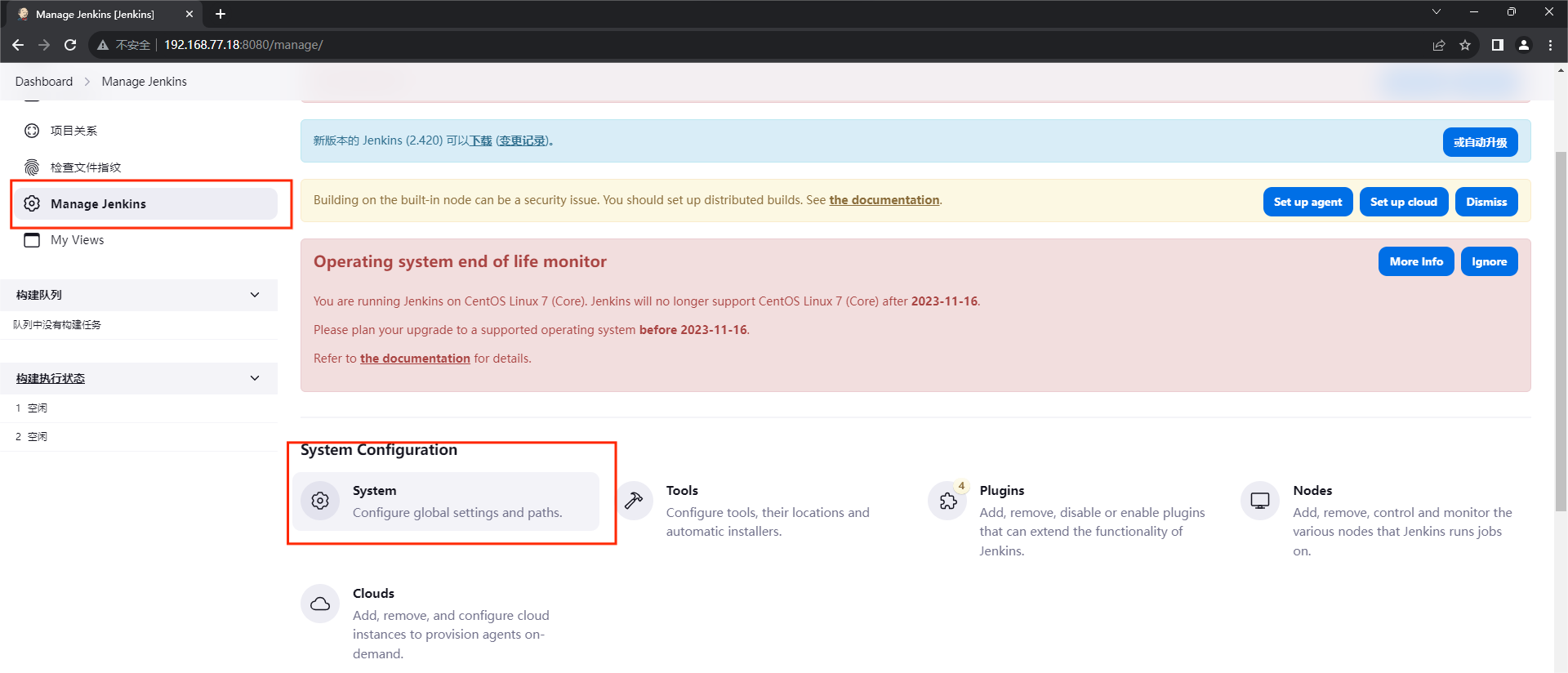Click the browser forward arrow
This screenshot has height=673, width=1568.
pyautogui.click(x=44, y=45)
